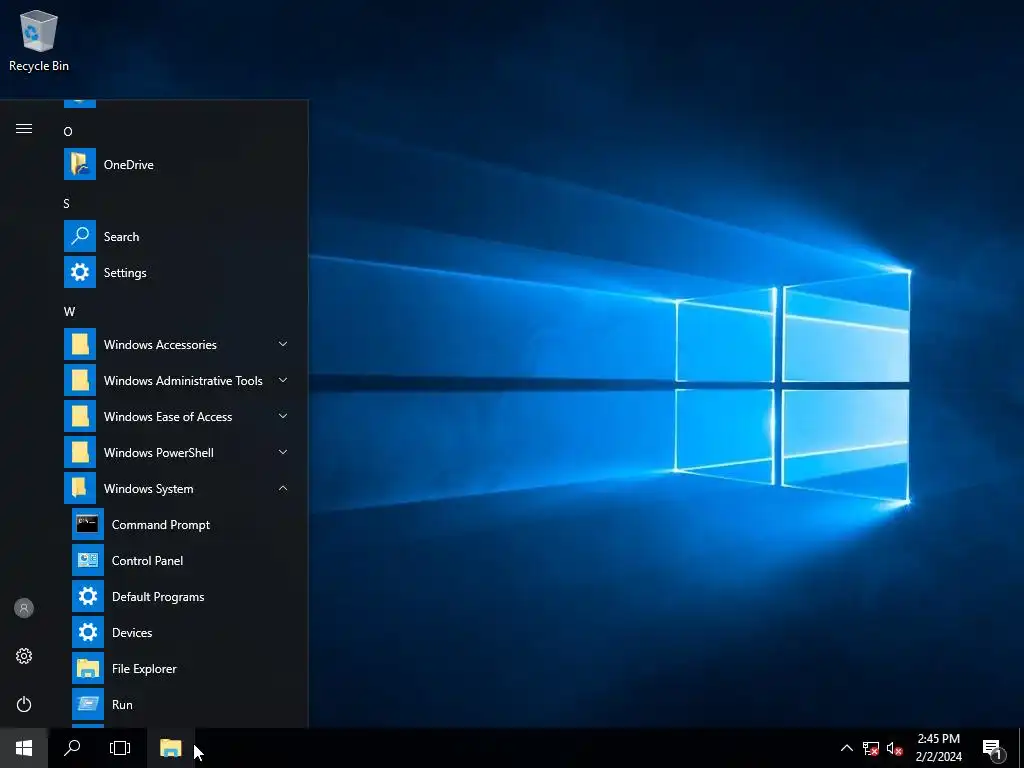The image size is (1024, 768).
Task: Launch the Command Prompt icon
Action: [x=88, y=524]
